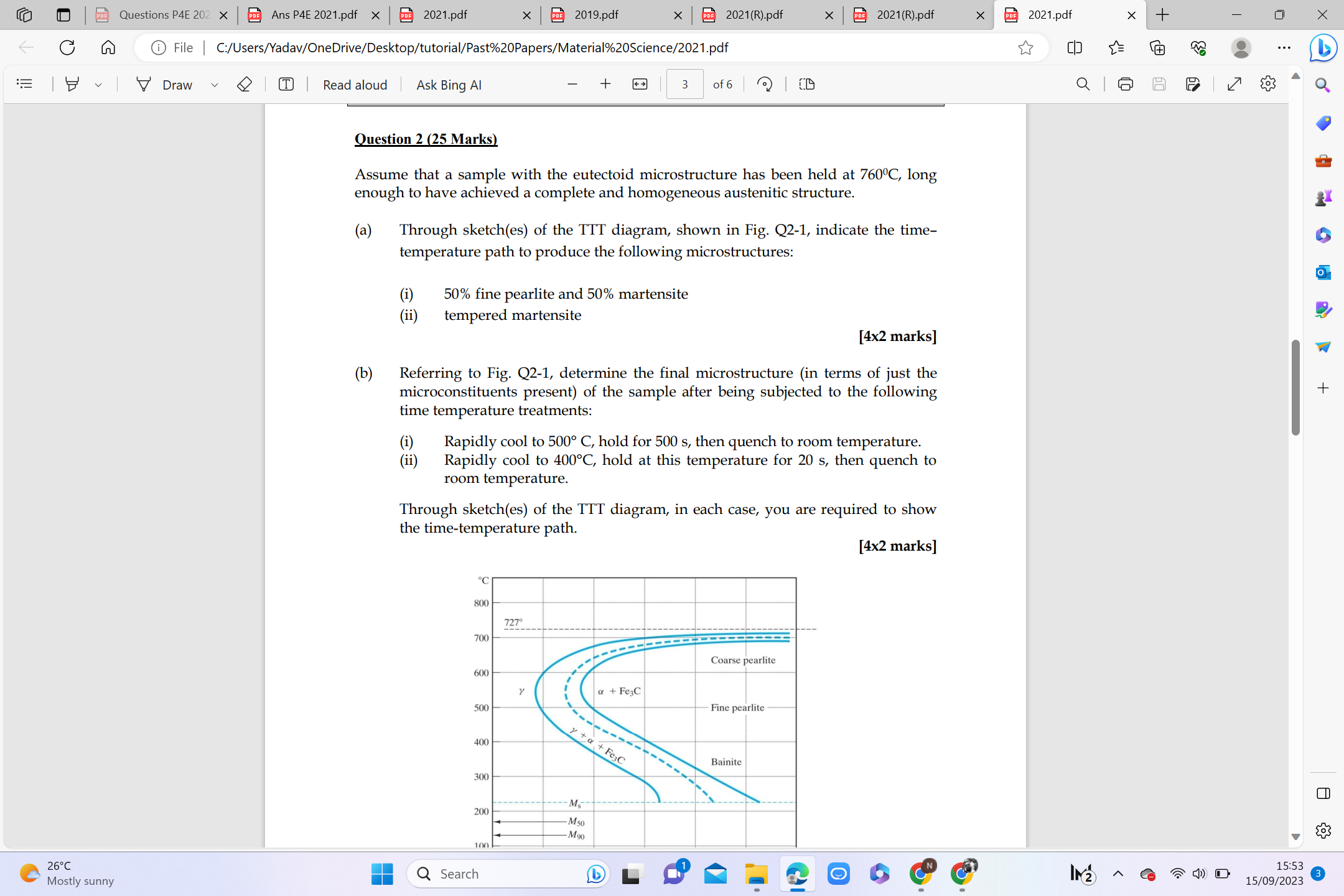Enter full screen via expand arrows icon
This screenshot has width=1344, height=896.
pos(1234,84)
